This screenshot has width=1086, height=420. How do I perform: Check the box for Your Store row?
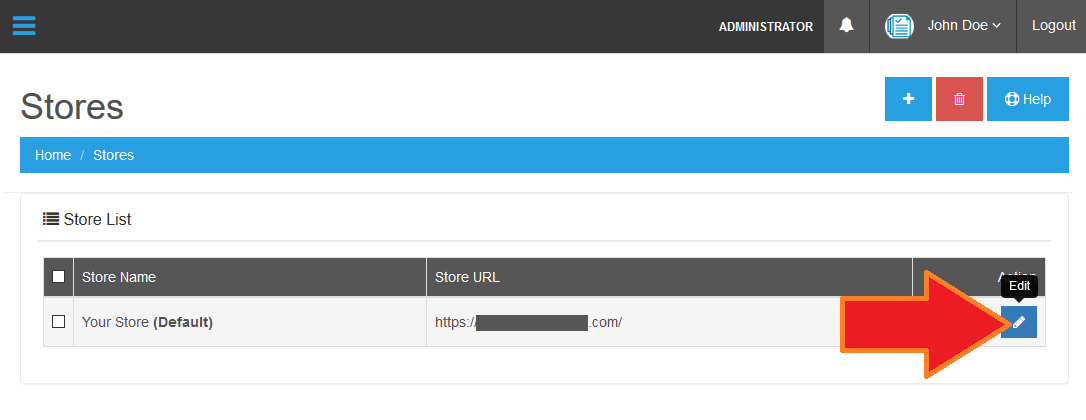pyautogui.click(x=58, y=322)
